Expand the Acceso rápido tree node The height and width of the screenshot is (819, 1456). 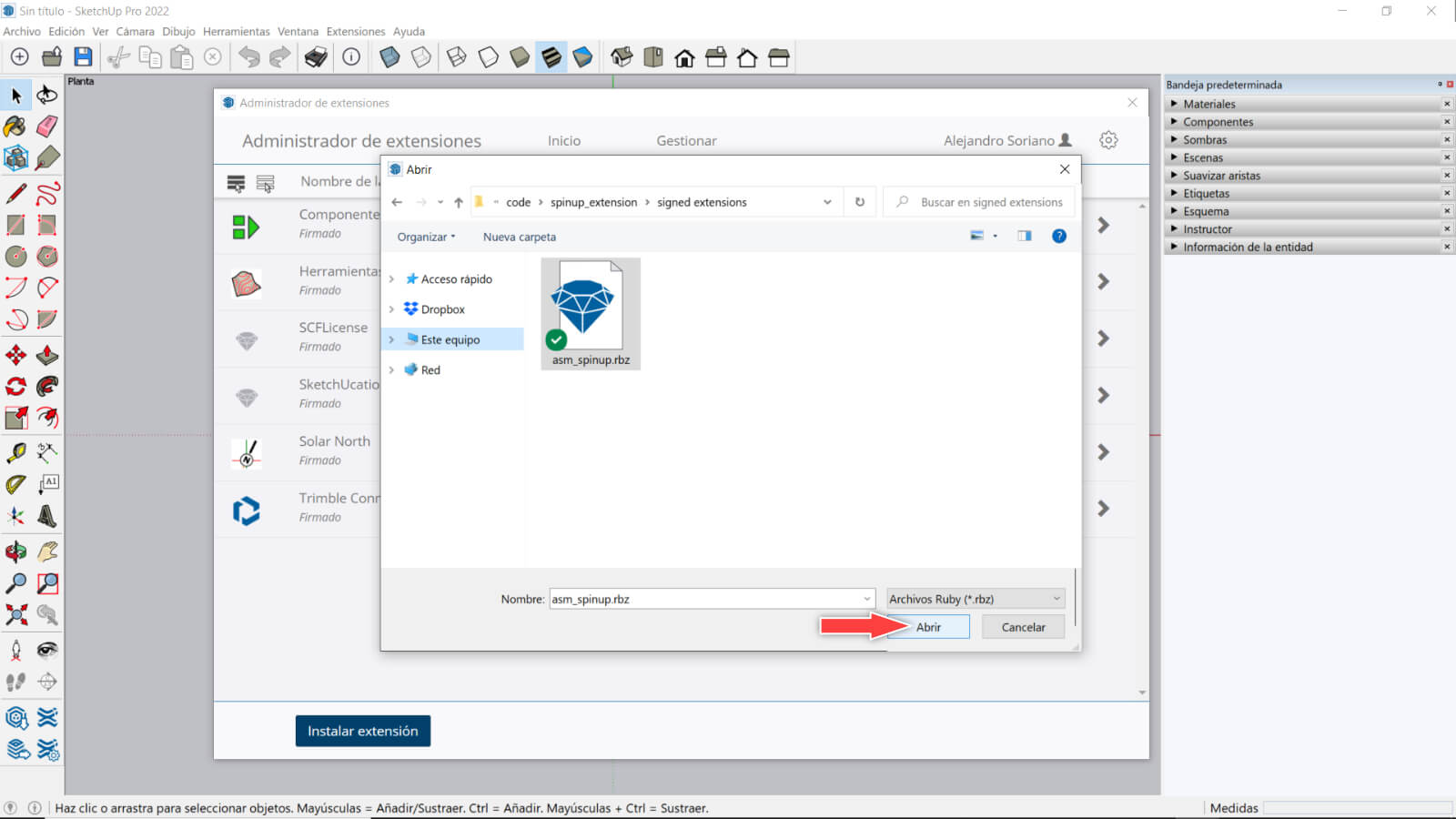point(391,279)
